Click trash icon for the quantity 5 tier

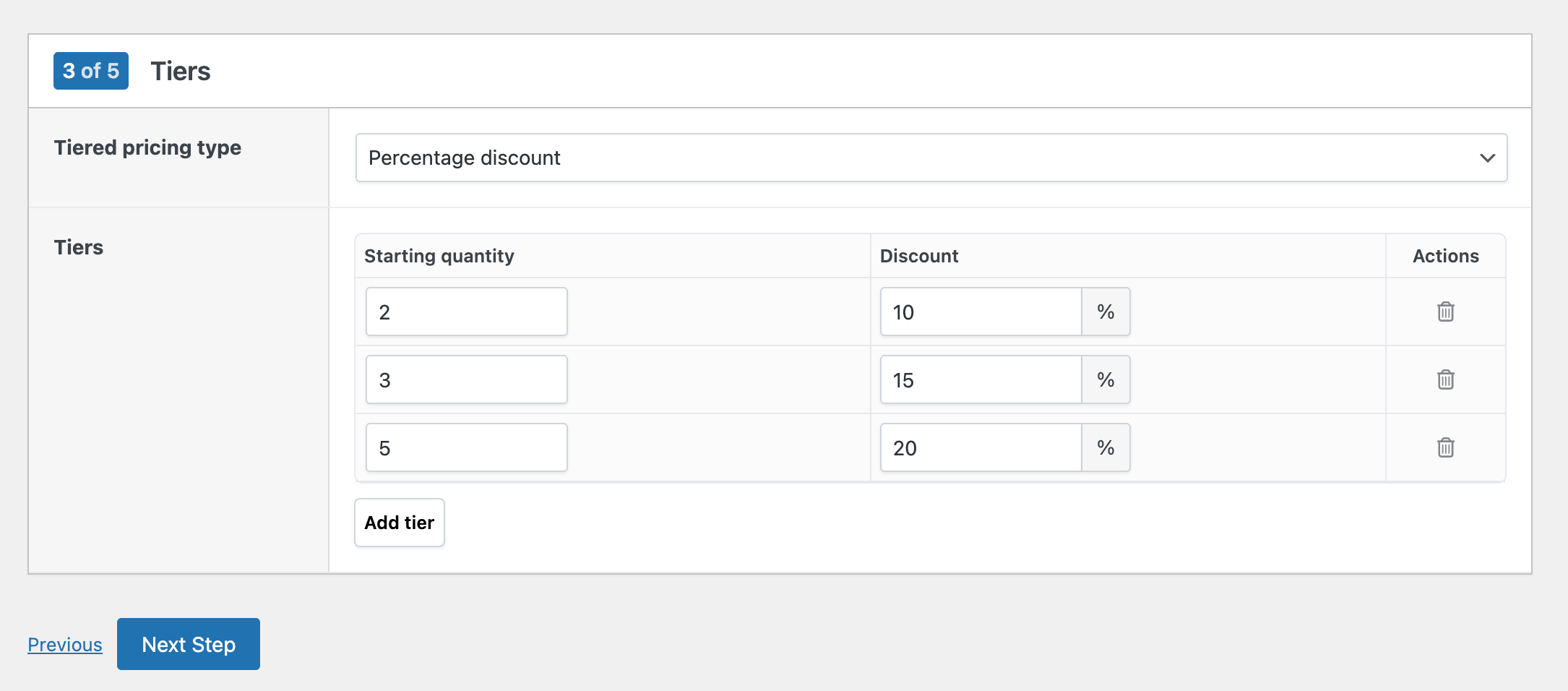click(x=1445, y=447)
